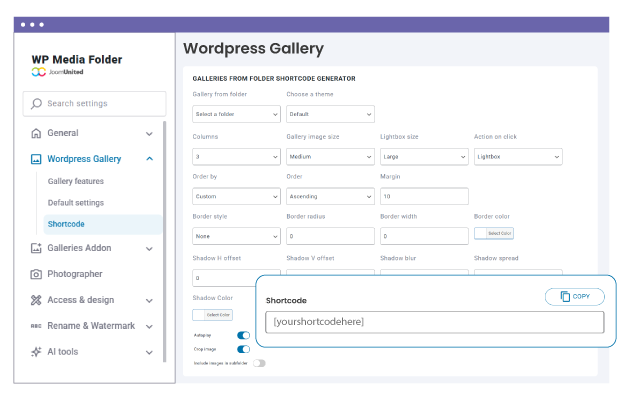Select the Default settings submenu item
The width and height of the screenshot is (630, 400).
[x=76, y=203]
